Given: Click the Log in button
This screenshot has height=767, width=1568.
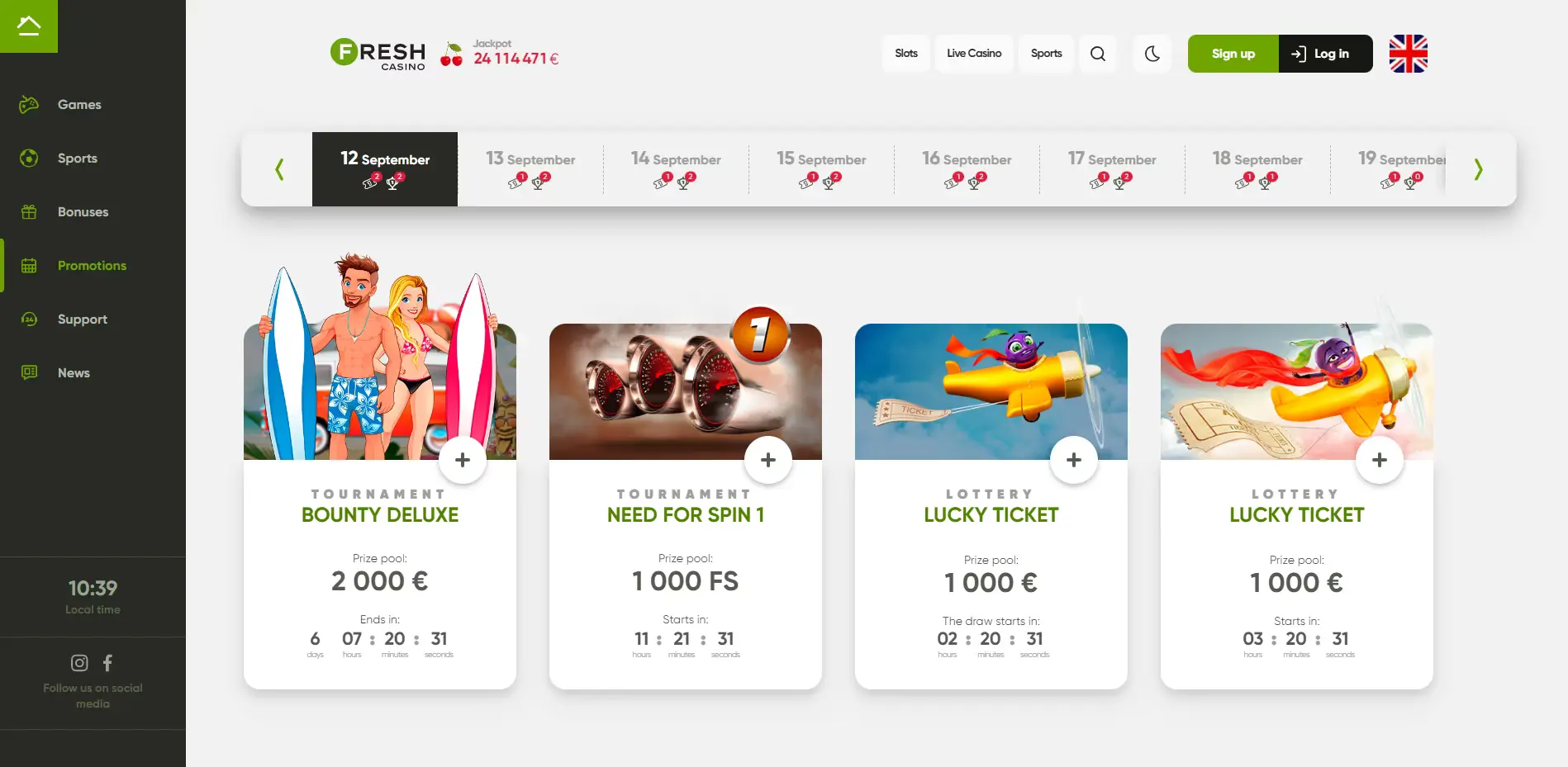Looking at the screenshot, I should tap(1326, 54).
